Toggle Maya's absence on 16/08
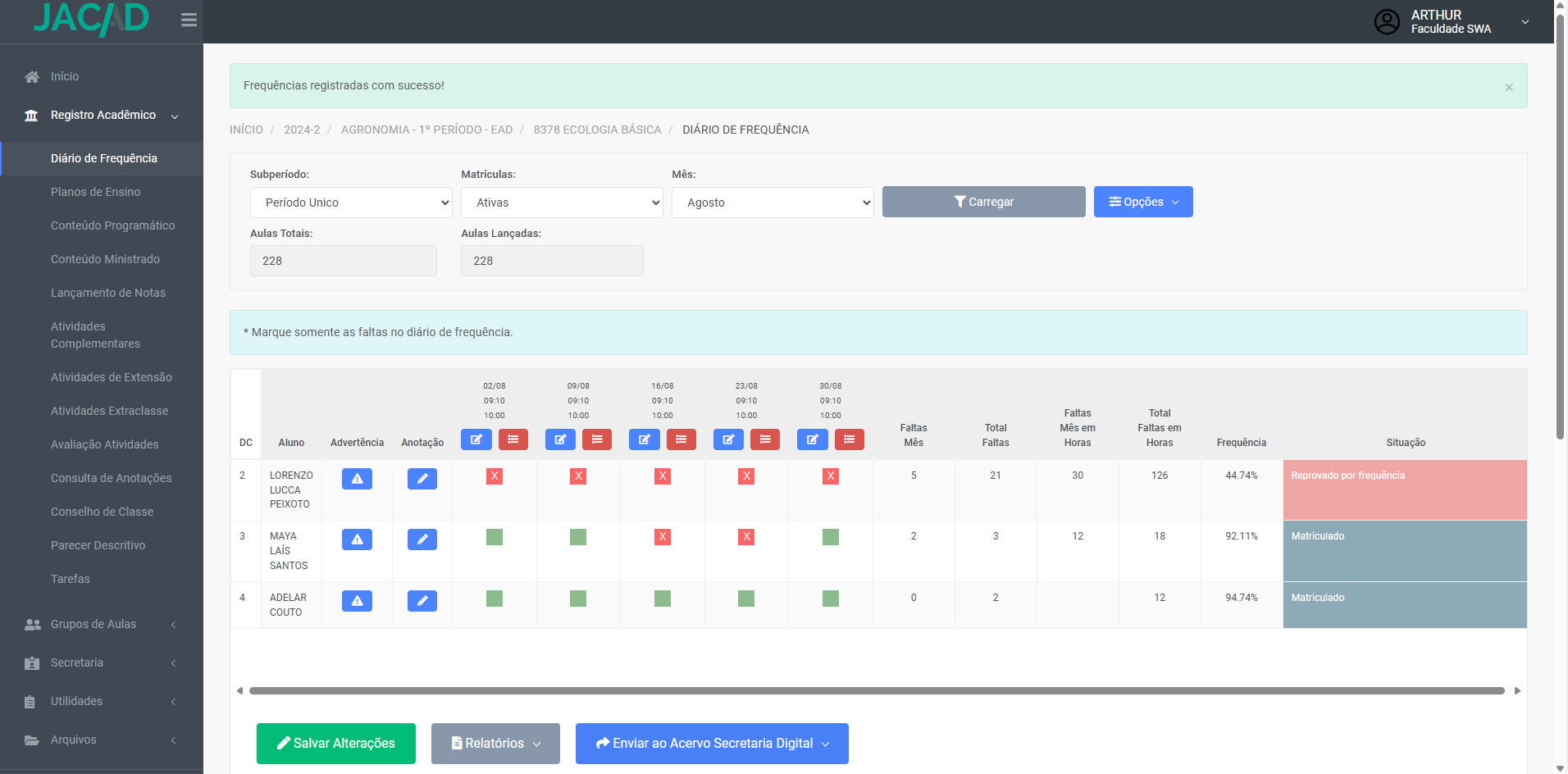1568x774 pixels. click(x=663, y=537)
